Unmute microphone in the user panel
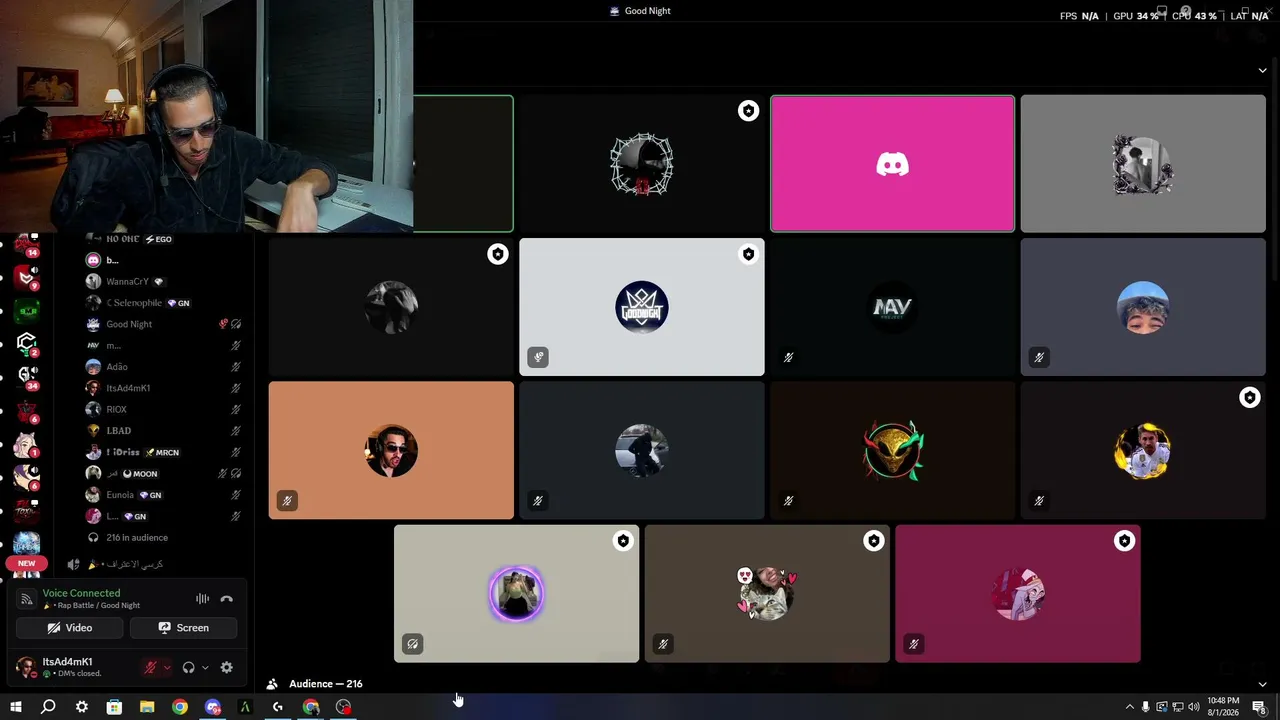The image size is (1280, 720). (151, 667)
